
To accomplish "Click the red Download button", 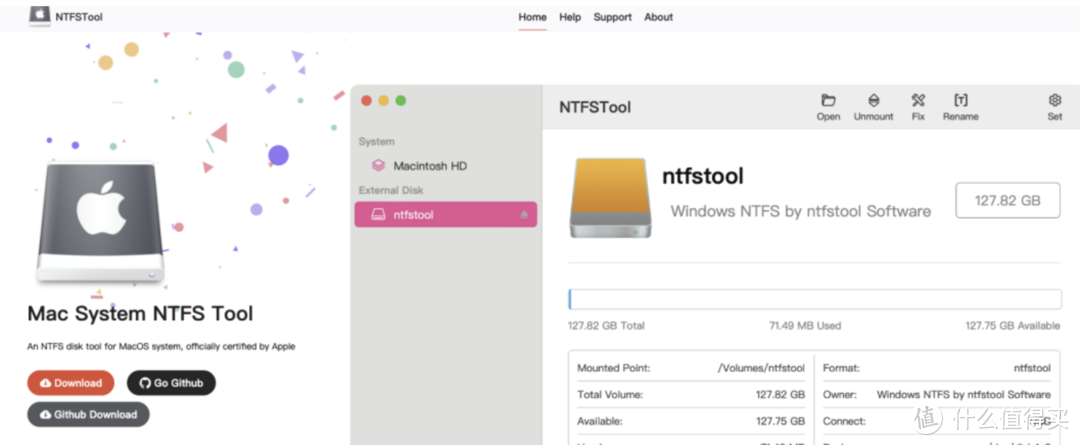I will [x=71, y=383].
